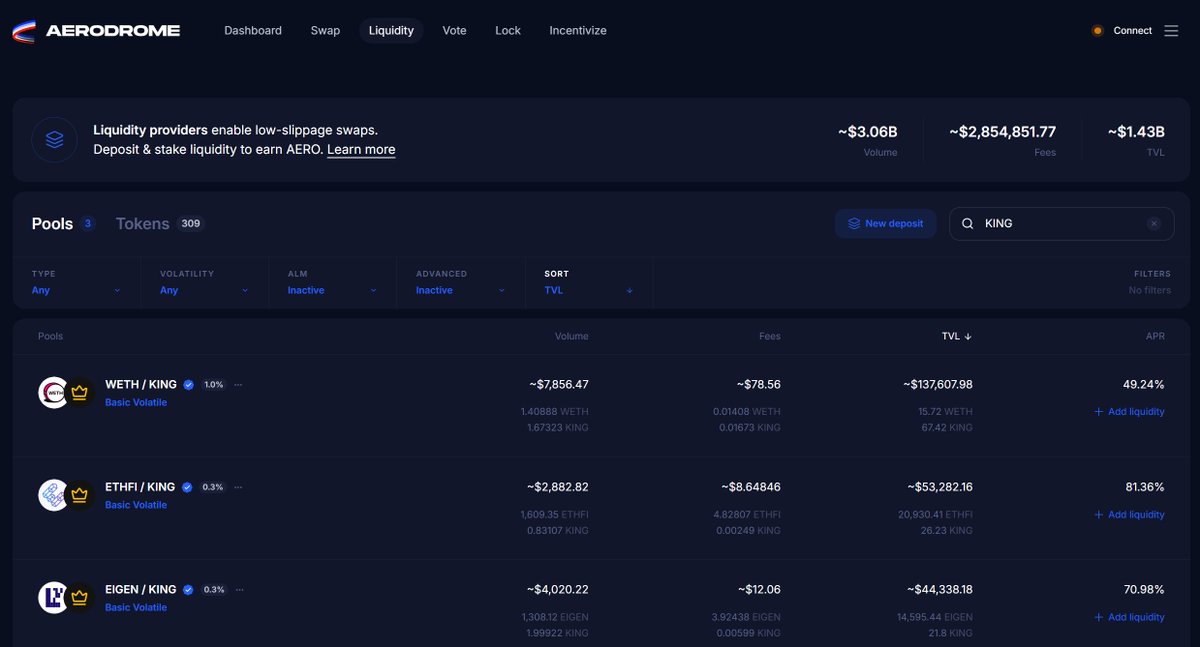1200x647 pixels.
Task: Select the Liquidity nav item
Action: (x=391, y=31)
